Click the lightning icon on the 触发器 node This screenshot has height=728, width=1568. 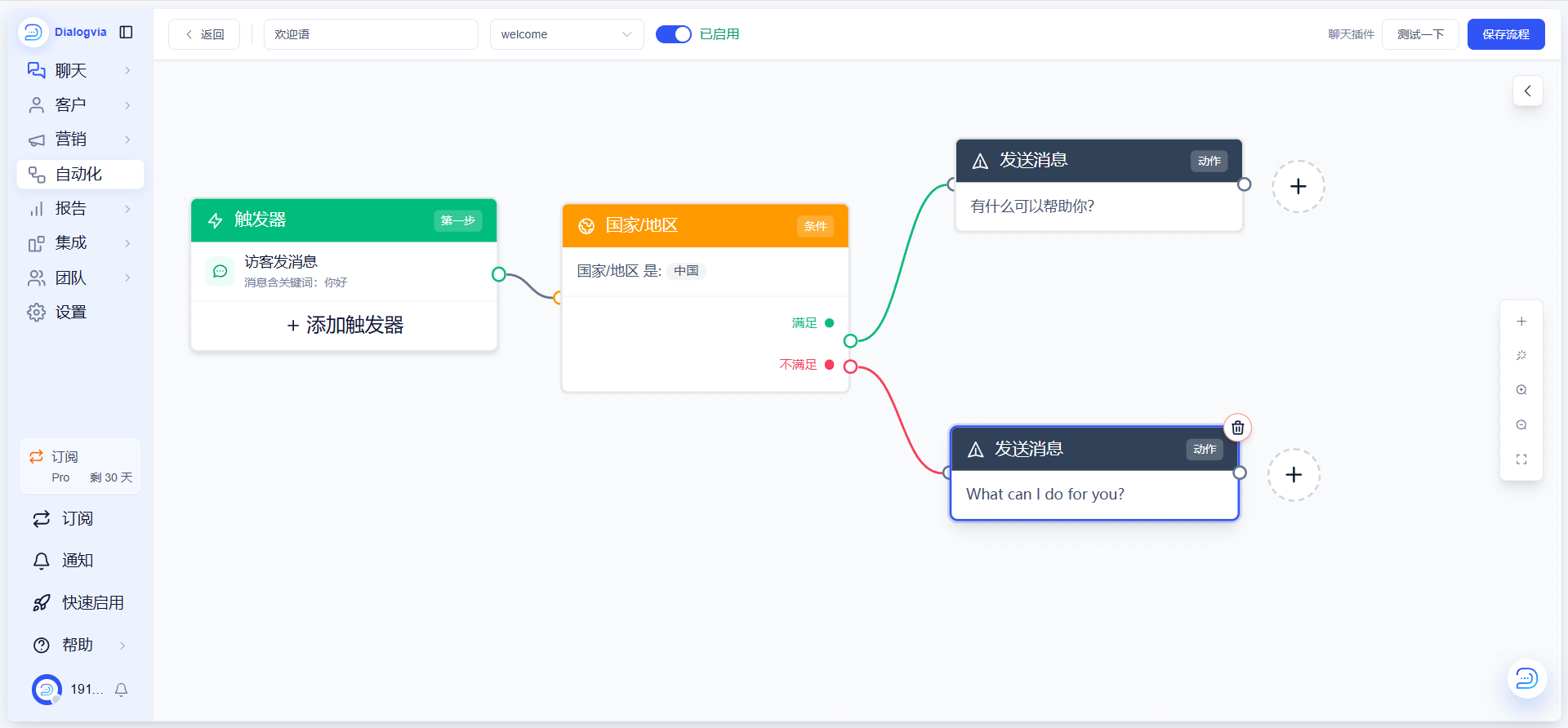click(216, 220)
